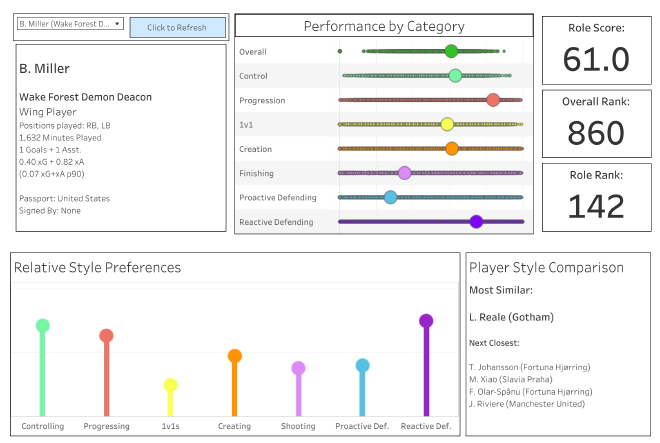Select the Creating lollipop top dot
The height and width of the screenshot is (443, 660).
pos(234,355)
